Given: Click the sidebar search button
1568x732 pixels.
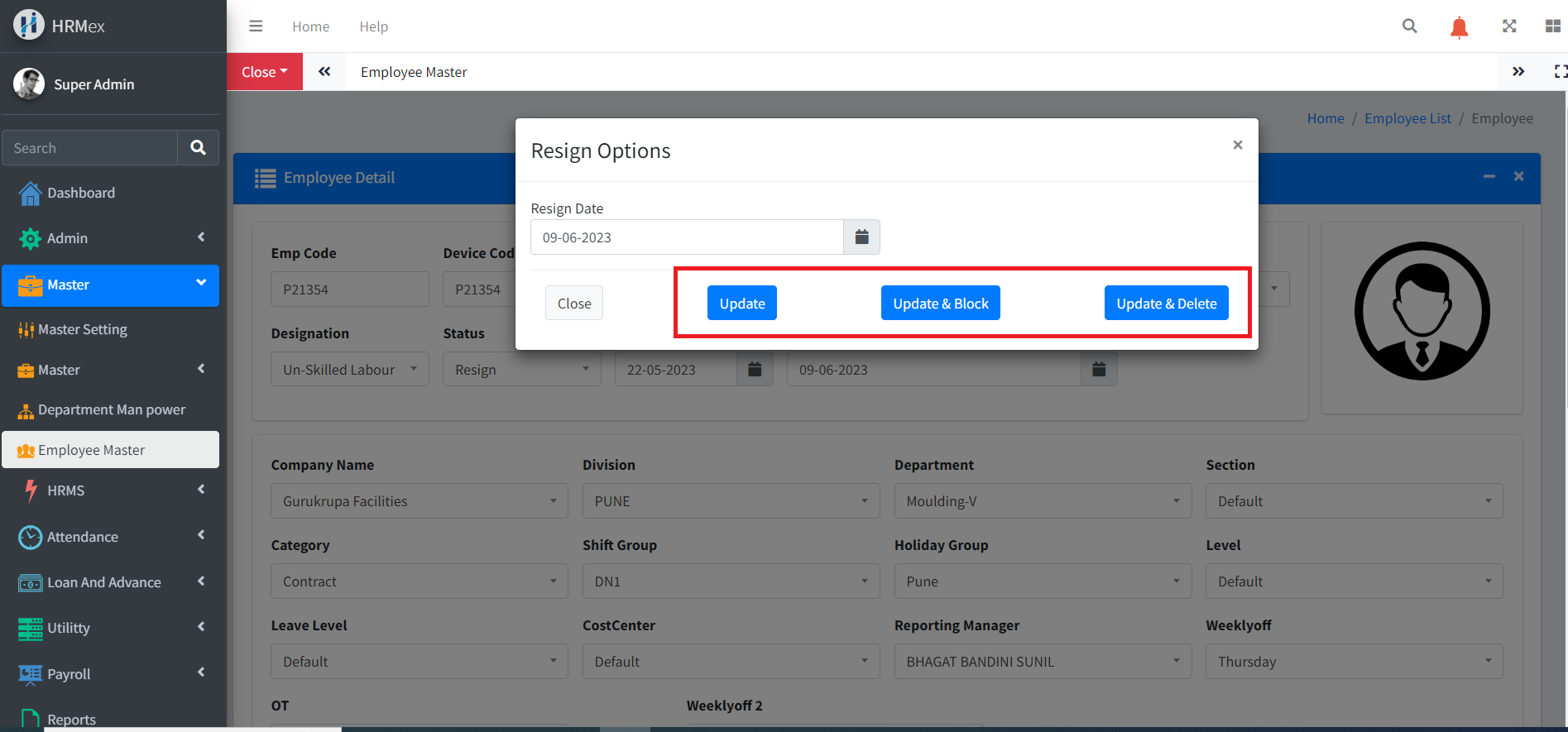Looking at the screenshot, I should point(198,148).
